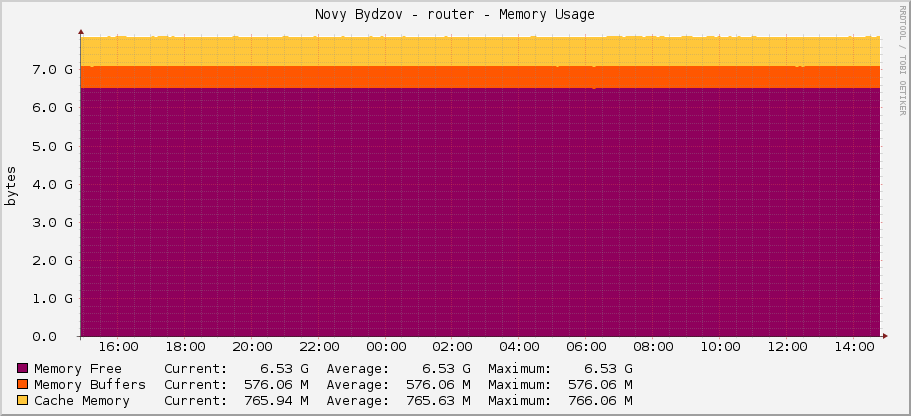911x416 pixels.
Task: Click the Memory Free purple legend swatch
Action: (23, 368)
